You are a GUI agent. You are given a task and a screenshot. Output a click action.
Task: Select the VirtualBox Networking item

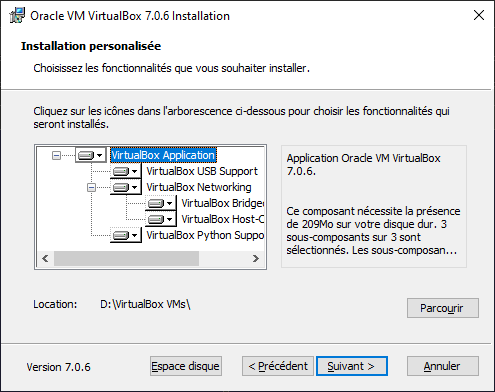coord(199,187)
